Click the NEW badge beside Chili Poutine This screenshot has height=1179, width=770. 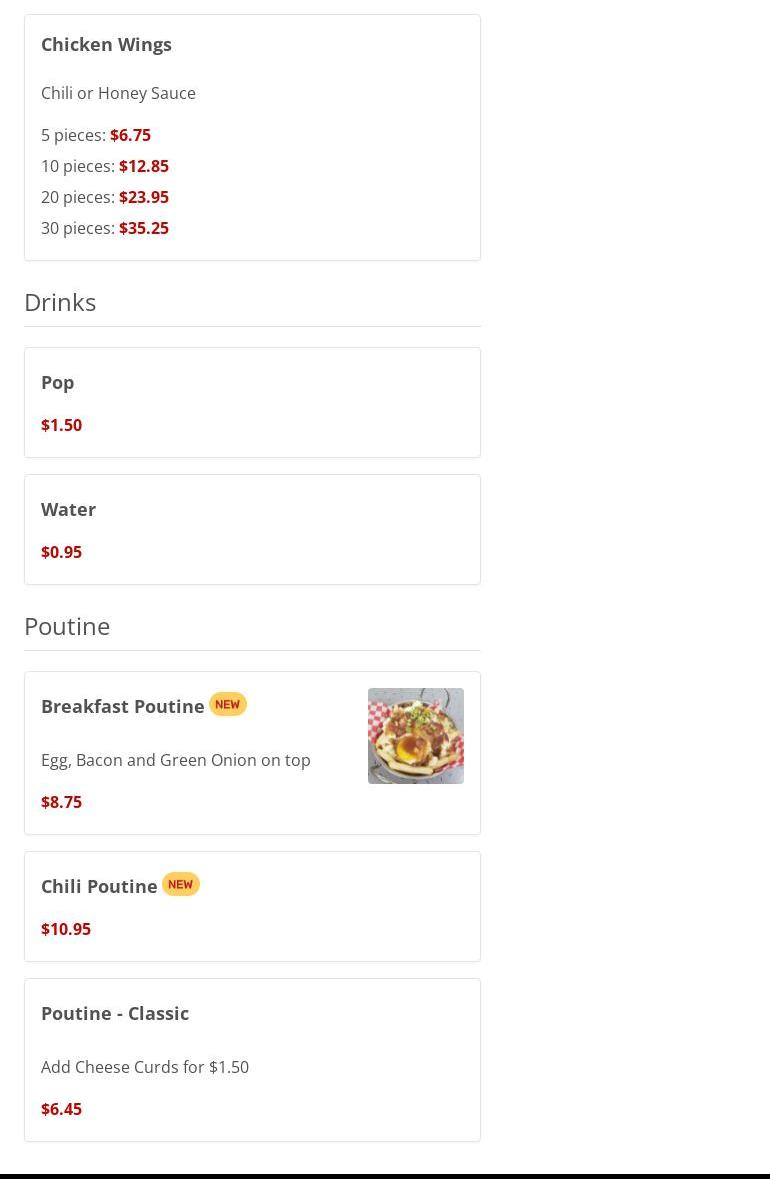coord(181,884)
